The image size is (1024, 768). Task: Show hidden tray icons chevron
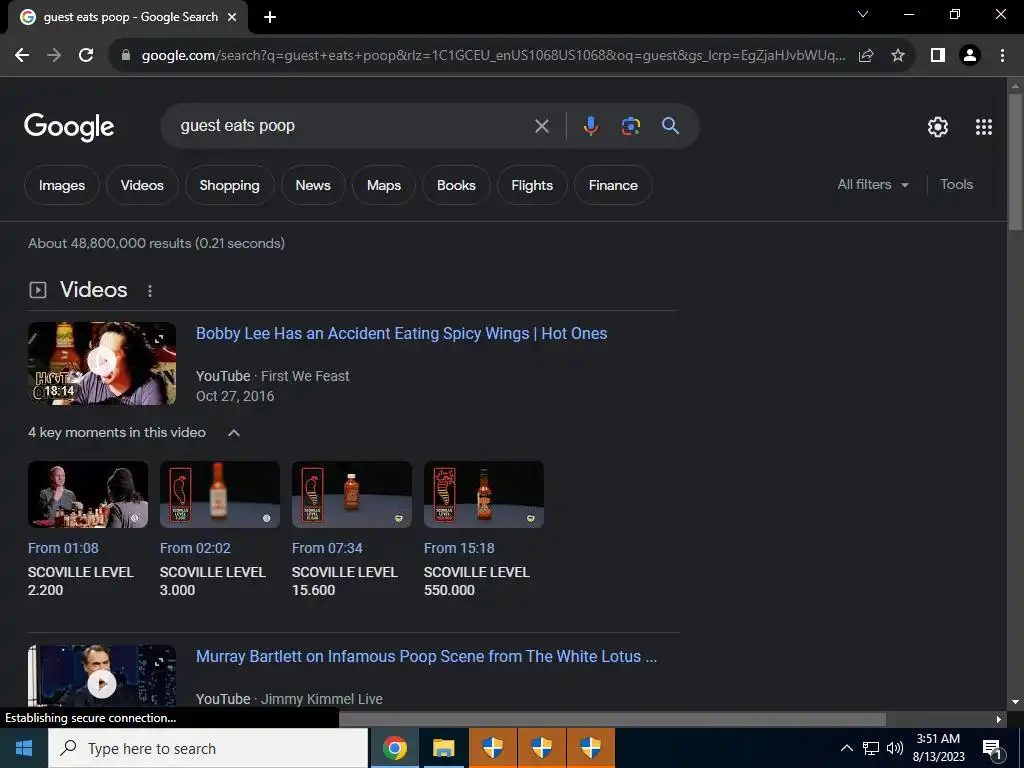point(846,748)
